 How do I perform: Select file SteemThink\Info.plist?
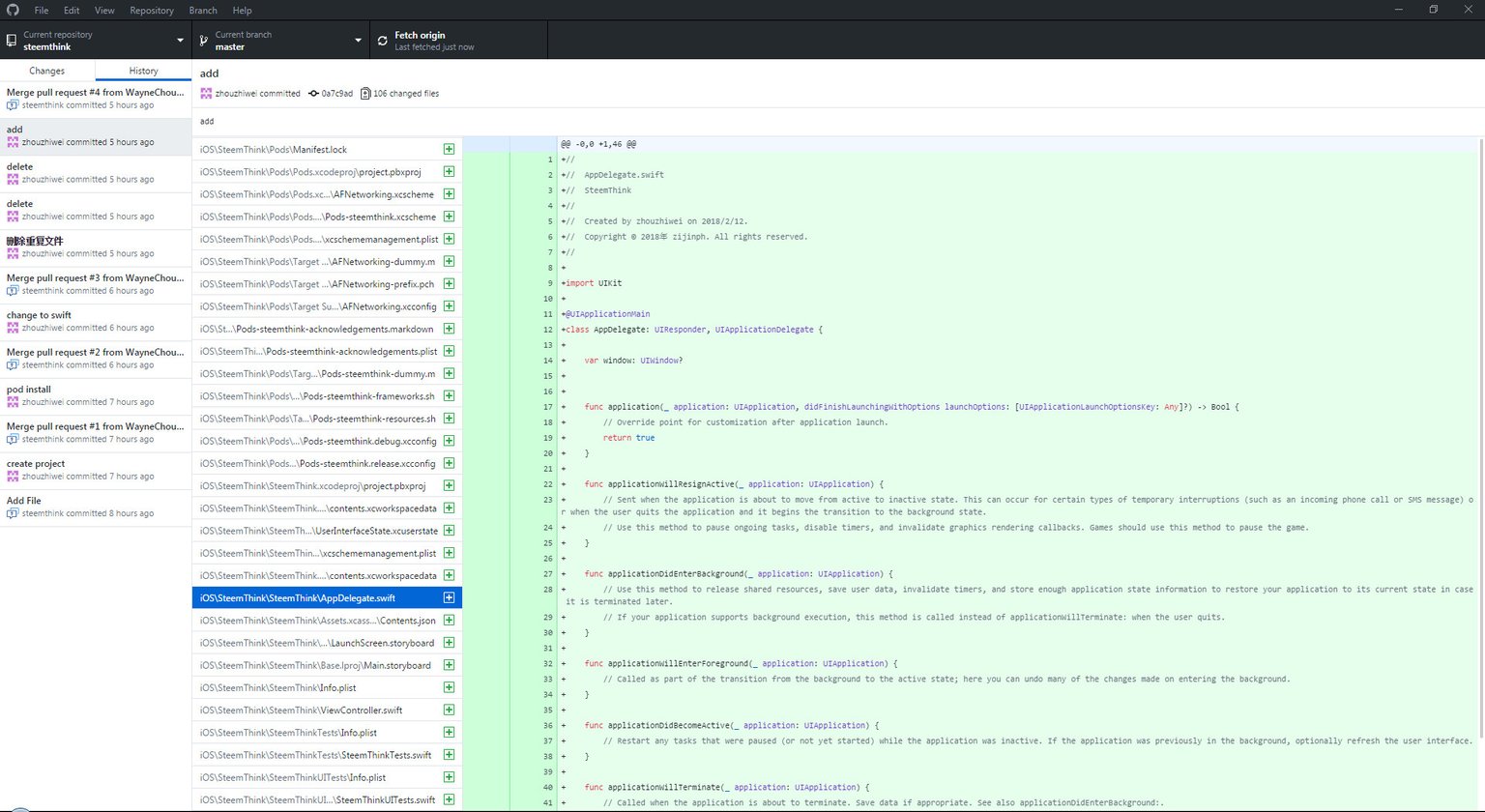(x=327, y=687)
